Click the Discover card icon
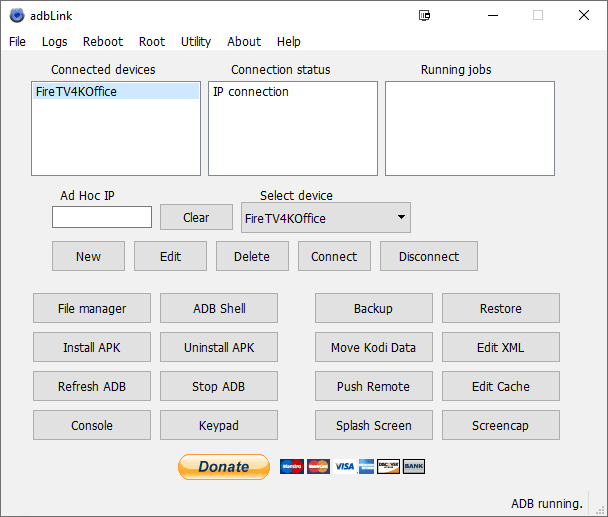This screenshot has height=517, width=608. [389, 466]
